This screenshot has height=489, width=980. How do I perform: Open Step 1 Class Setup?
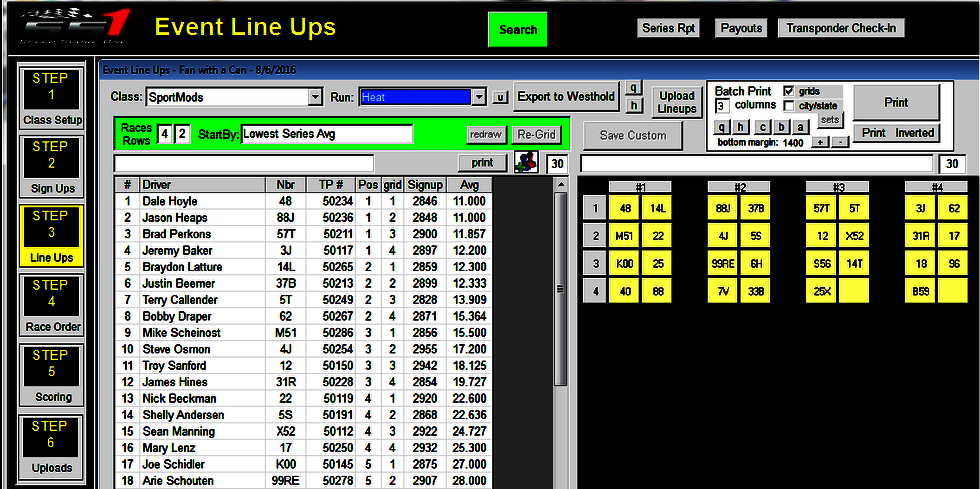tap(52, 97)
